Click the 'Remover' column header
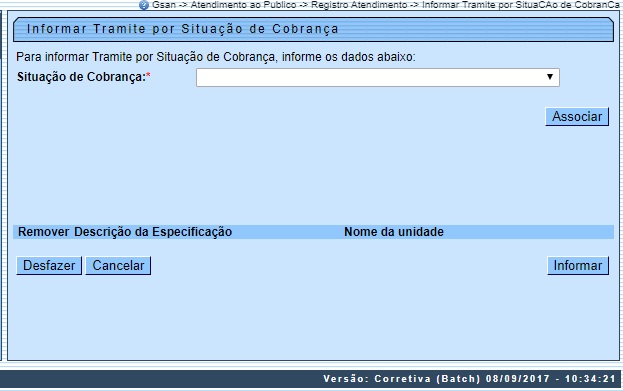623x391 pixels. pos(44,232)
